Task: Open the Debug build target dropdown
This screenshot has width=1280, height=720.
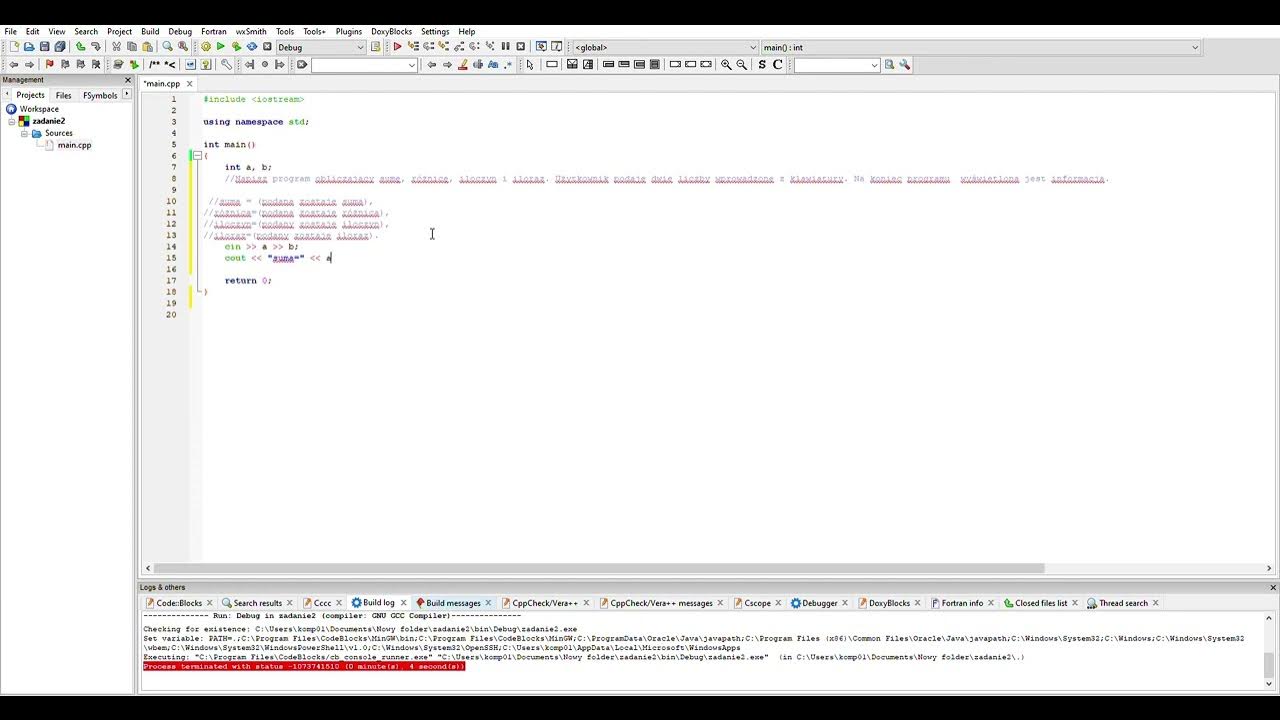Action: tap(361, 47)
